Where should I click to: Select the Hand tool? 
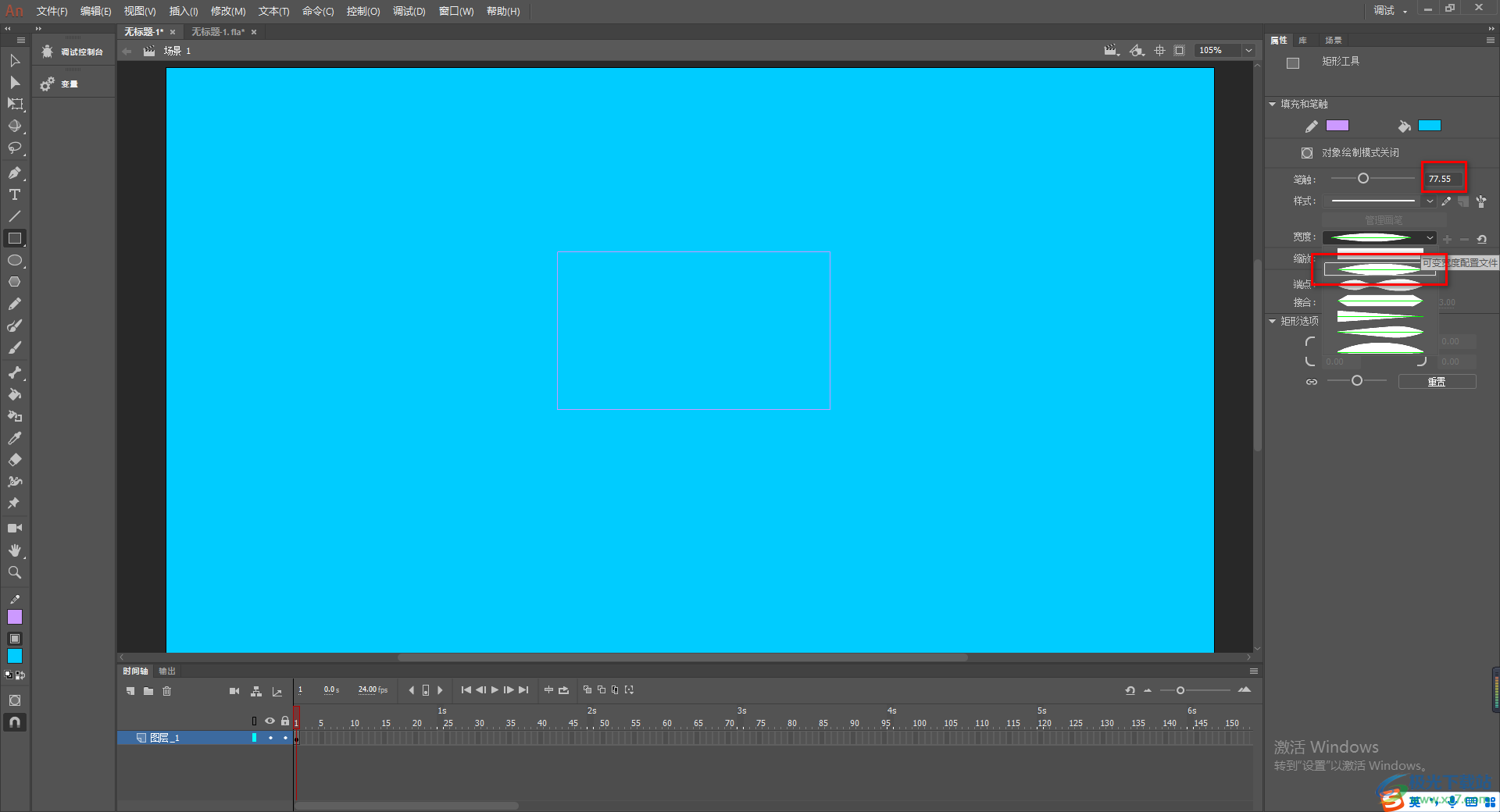(15, 550)
